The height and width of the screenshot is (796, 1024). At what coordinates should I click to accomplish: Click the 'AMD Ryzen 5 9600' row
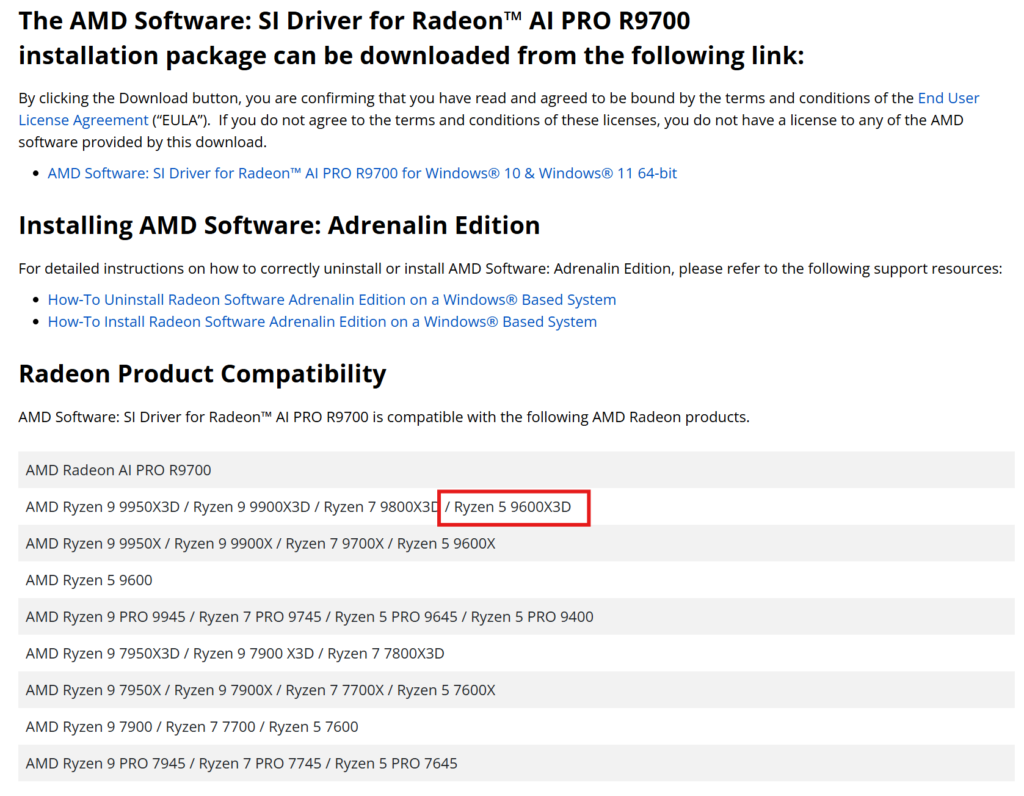point(516,580)
